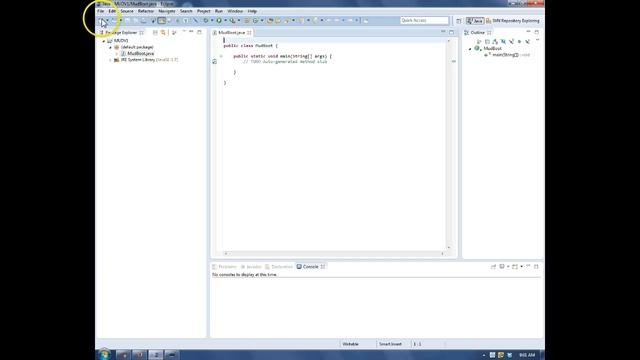Pin the console with Pin Console icon
The image size is (640, 360).
coord(493,267)
